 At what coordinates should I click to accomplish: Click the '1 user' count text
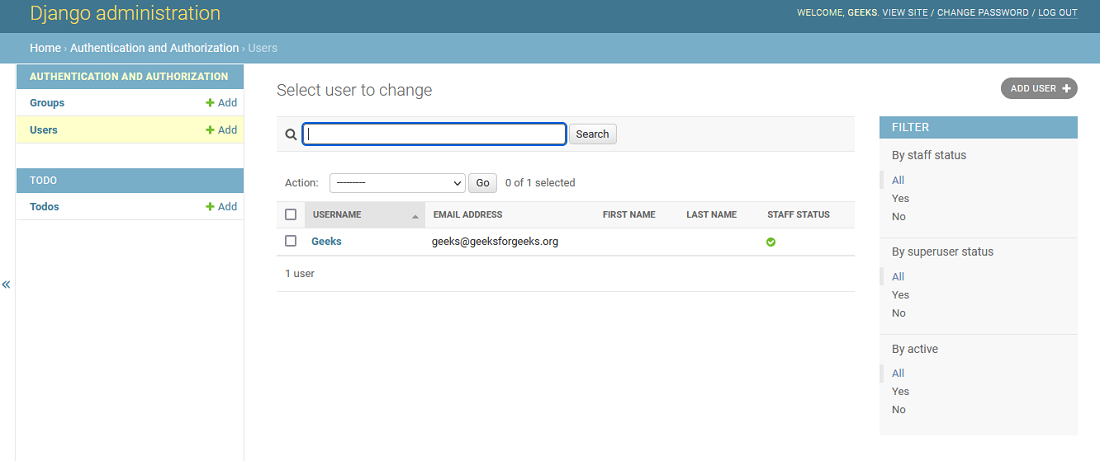[x=300, y=274]
